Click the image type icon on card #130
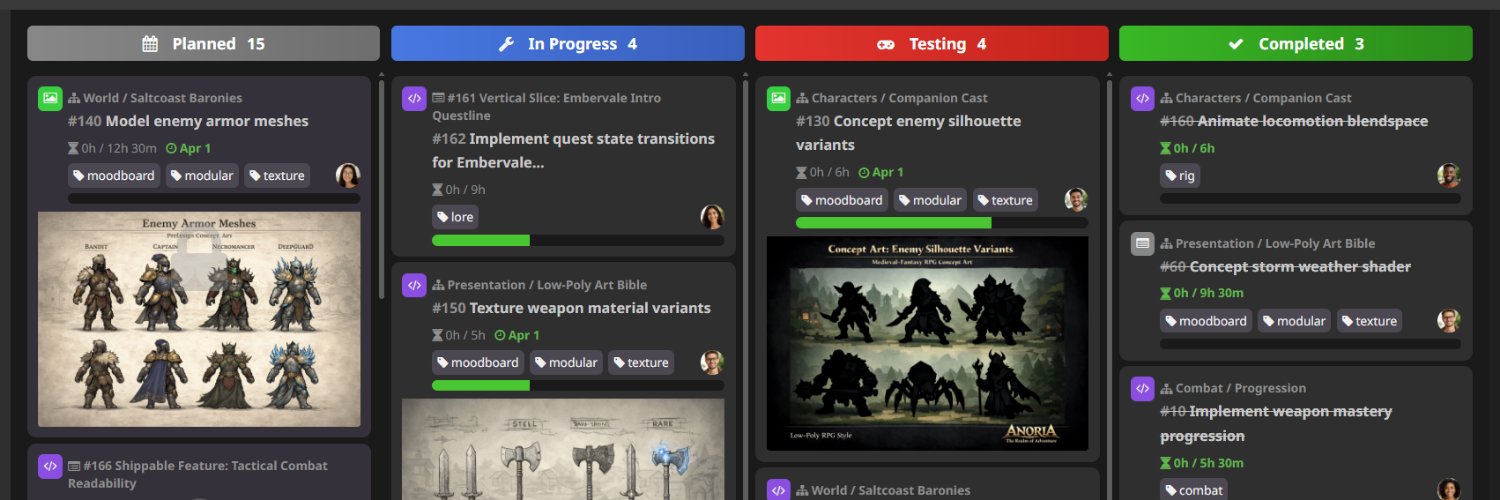This screenshot has width=1500, height=500. click(x=778, y=99)
